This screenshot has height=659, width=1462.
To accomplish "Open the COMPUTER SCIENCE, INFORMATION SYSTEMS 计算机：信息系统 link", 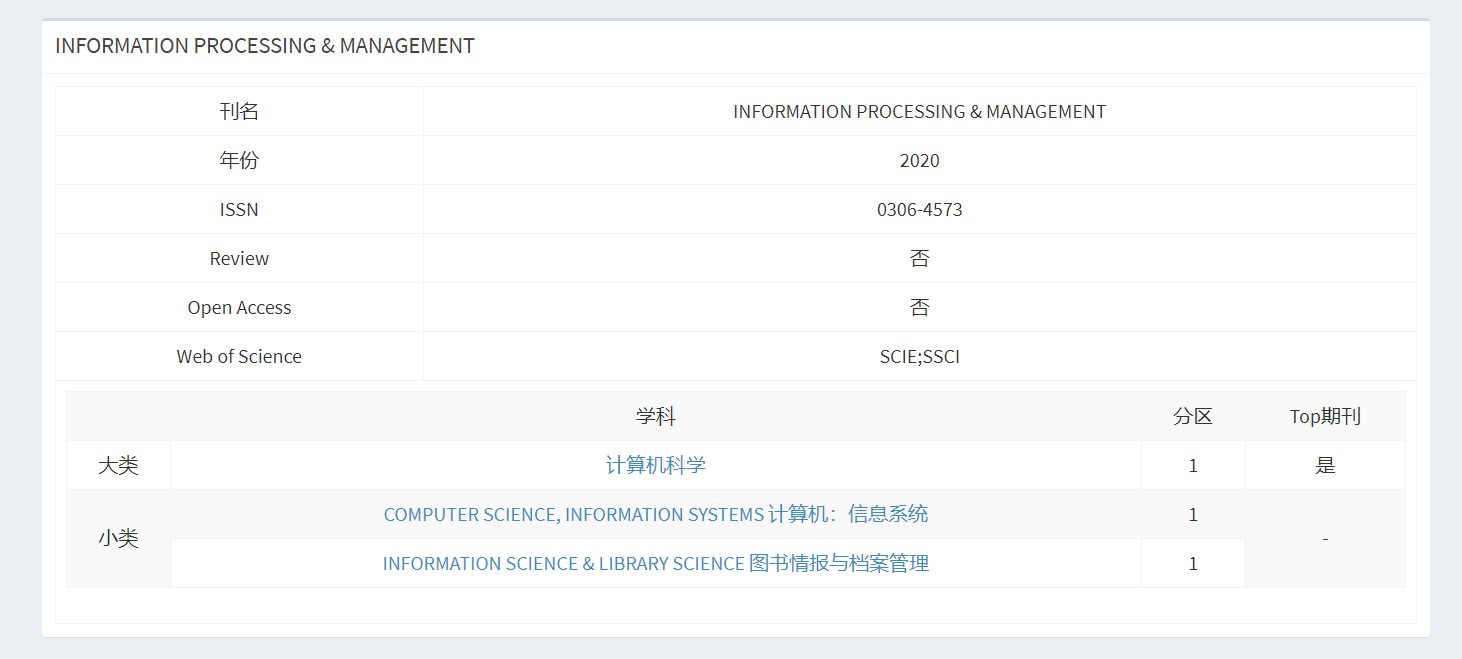I will (656, 514).
